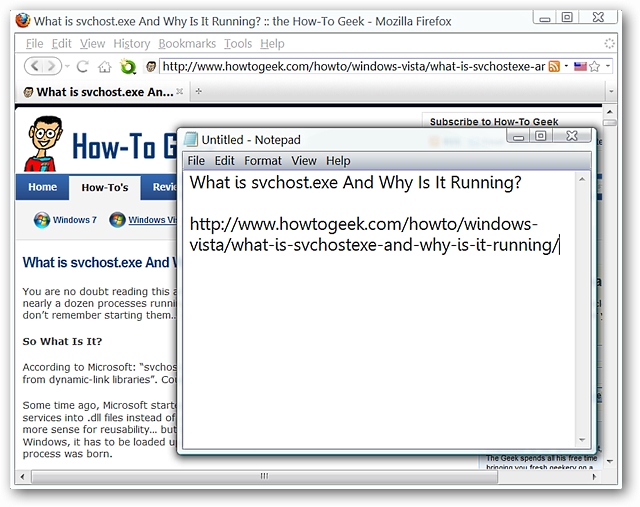Click the How-To Geek mascot logo
The height and width of the screenshot is (507, 640).
44,144
